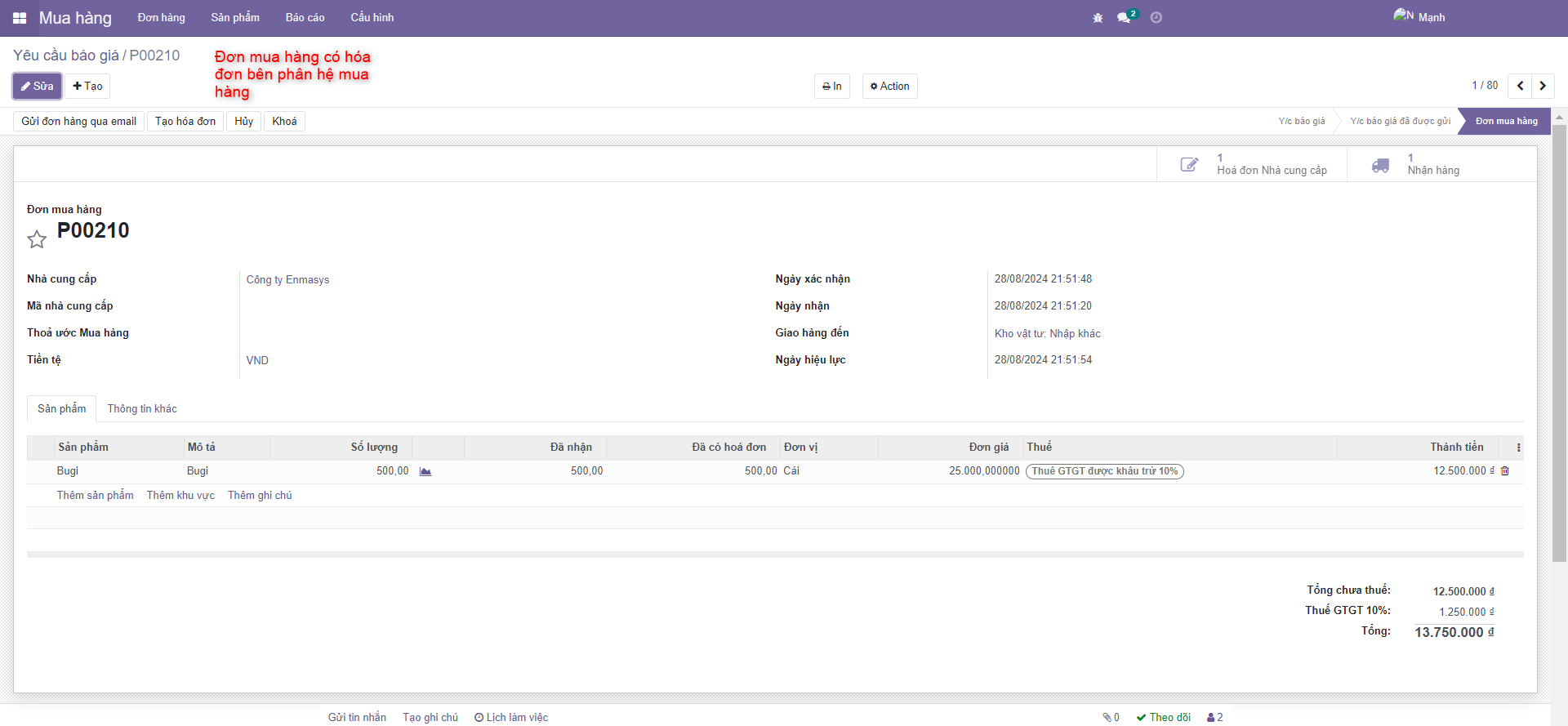Click the forecast chart icon beside quantity
Viewport: 1568px width, 726px height.
tap(425, 471)
